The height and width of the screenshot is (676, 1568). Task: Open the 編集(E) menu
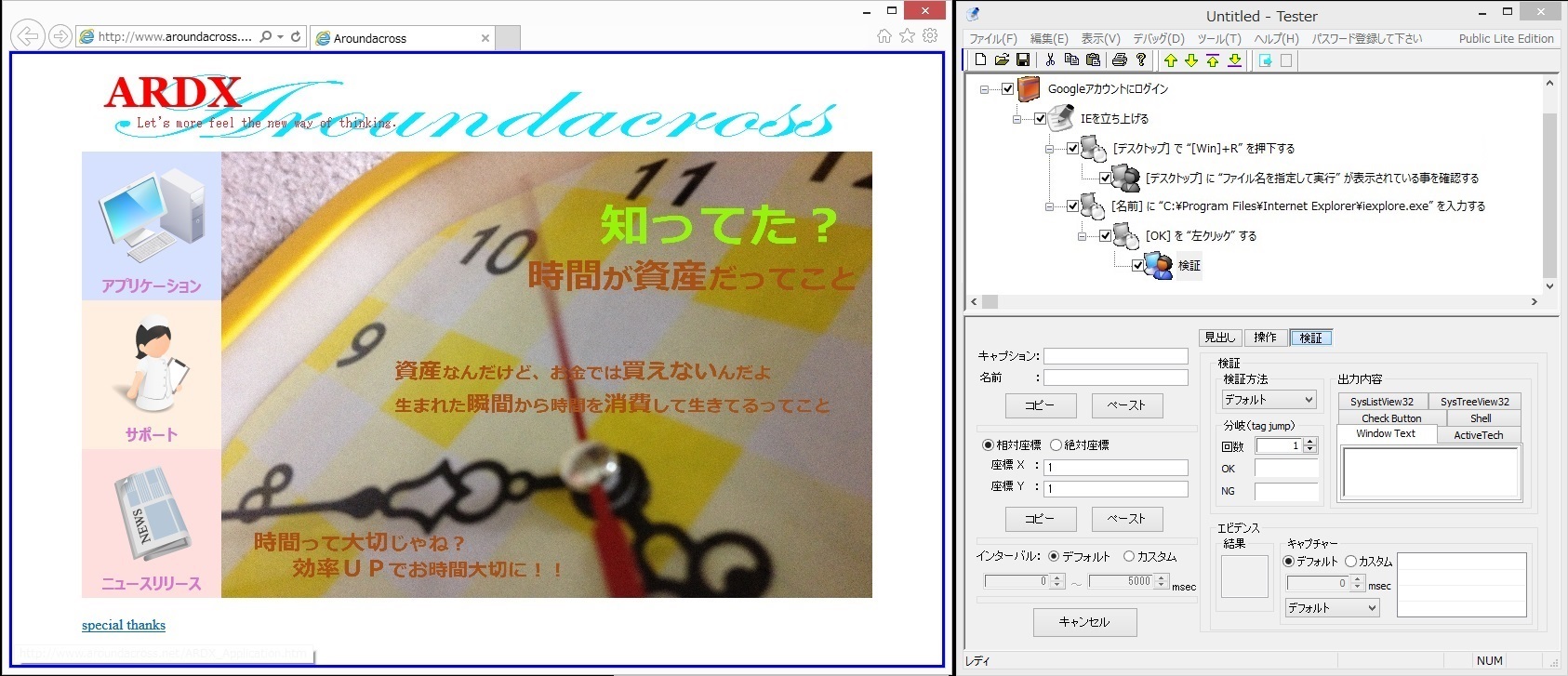[1049, 38]
